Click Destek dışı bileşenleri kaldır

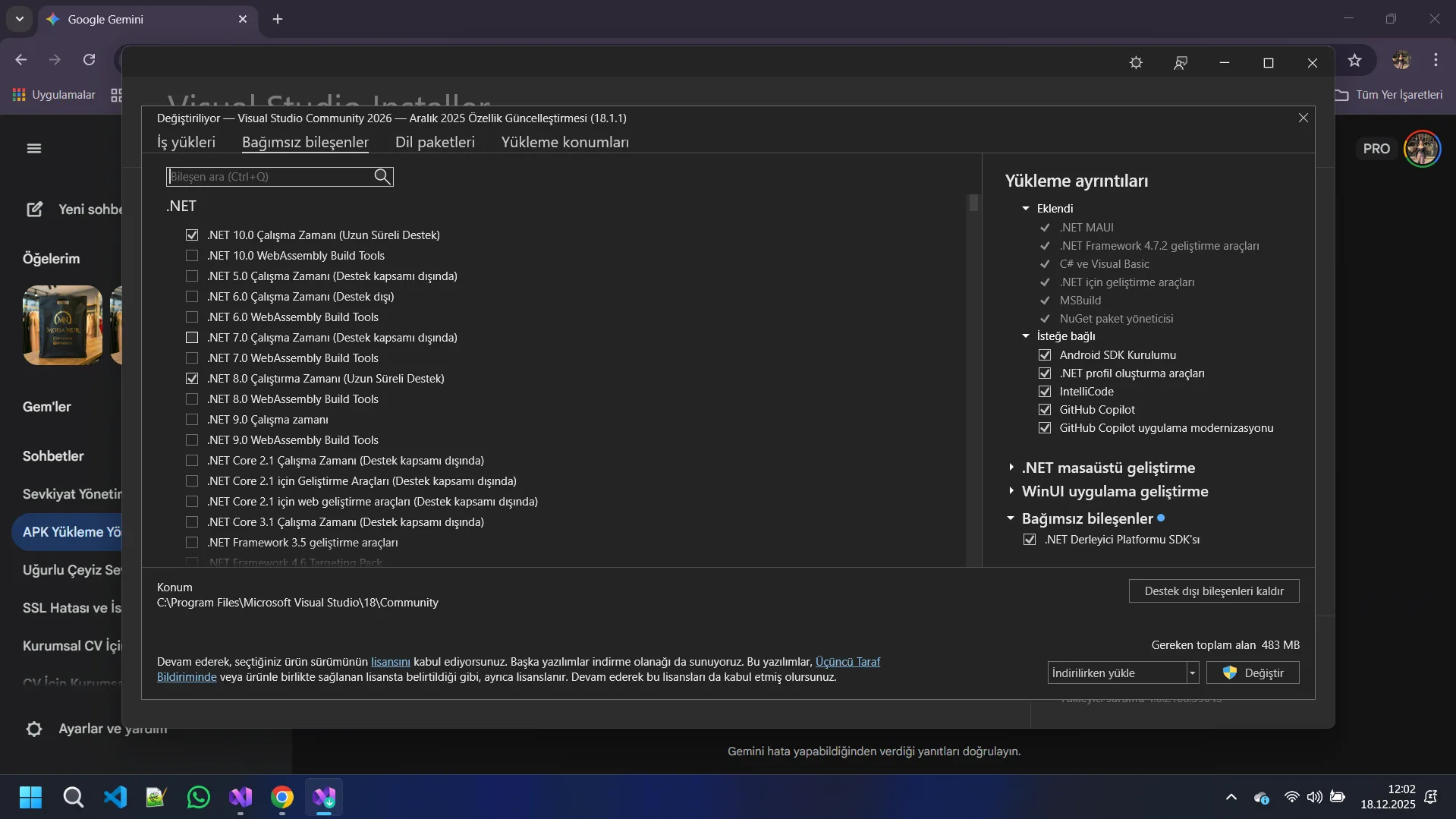(1214, 591)
